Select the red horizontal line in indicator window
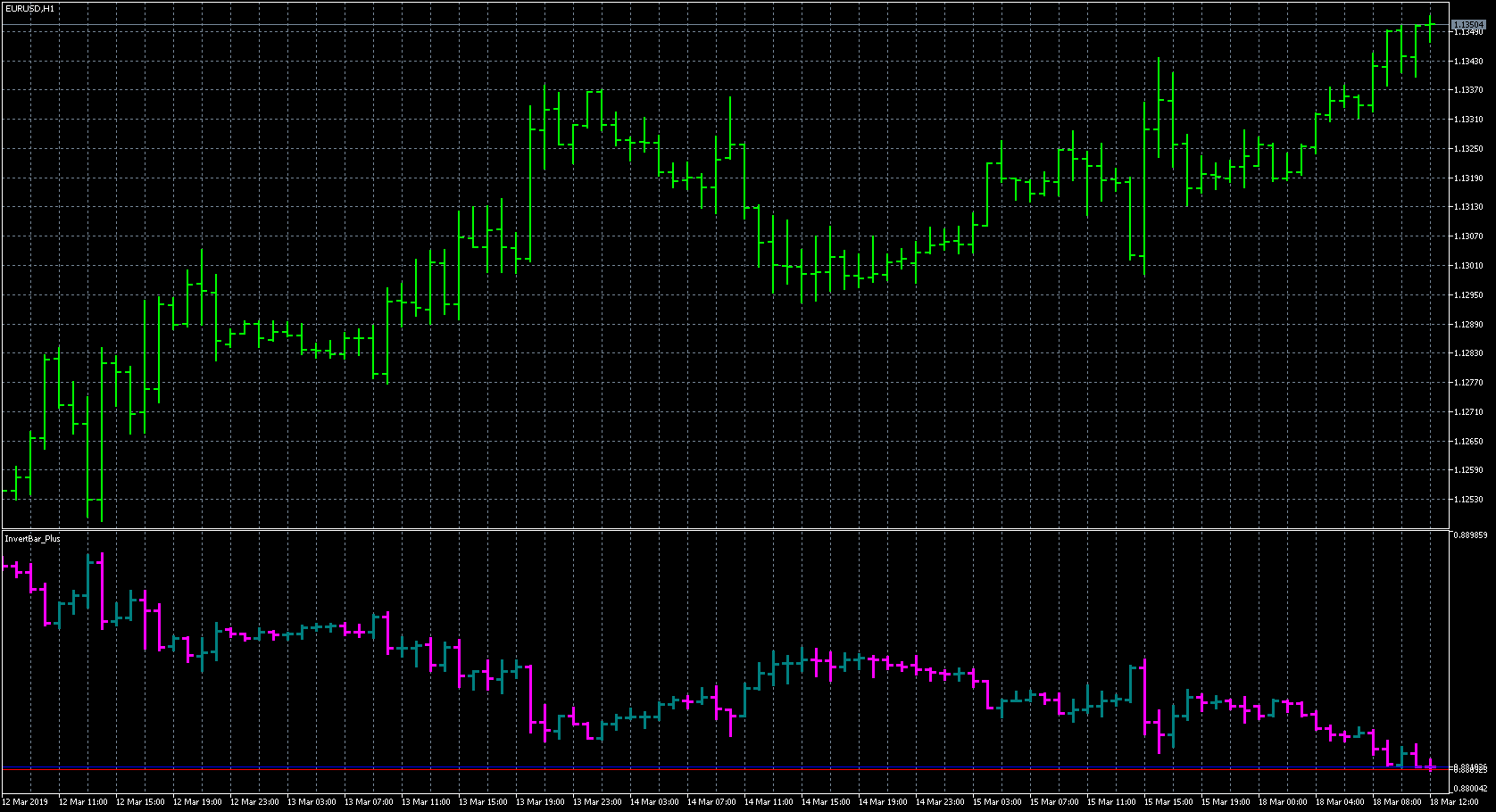Image resolution: width=1496 pixels, height=812 pixels. pos(714,769)
